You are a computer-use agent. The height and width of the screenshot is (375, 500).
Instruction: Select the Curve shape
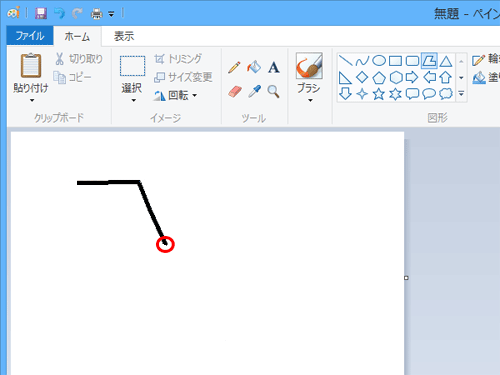click(362, 61)
